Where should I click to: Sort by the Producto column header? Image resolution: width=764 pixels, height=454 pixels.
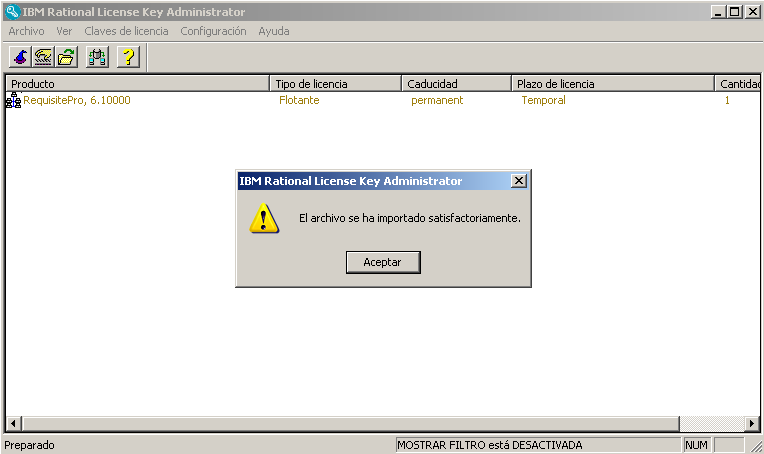138,84
